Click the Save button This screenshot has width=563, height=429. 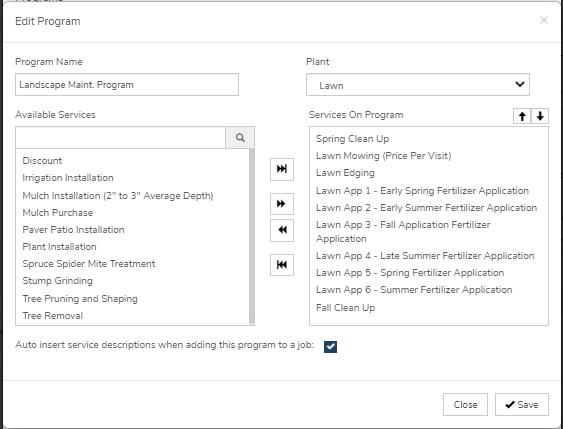[522, 405]
